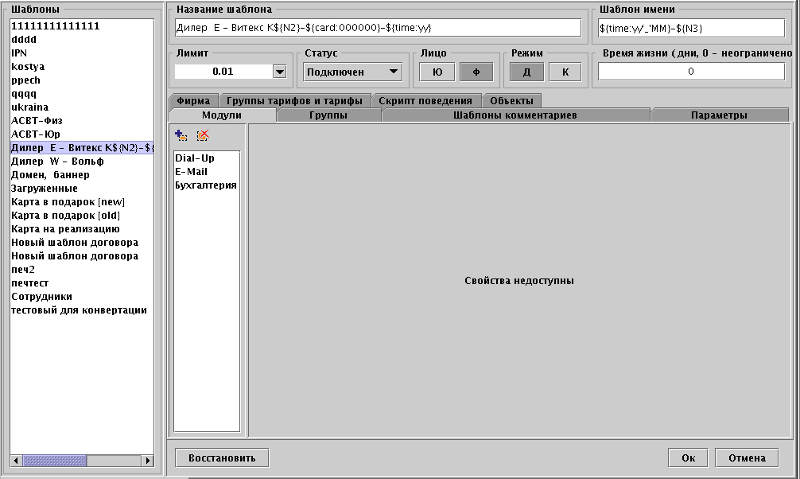Viewport: 800px width, 479px height.
Task: Expand the Статус dropdown showing Подключен
Action: (x=351, y=72)
